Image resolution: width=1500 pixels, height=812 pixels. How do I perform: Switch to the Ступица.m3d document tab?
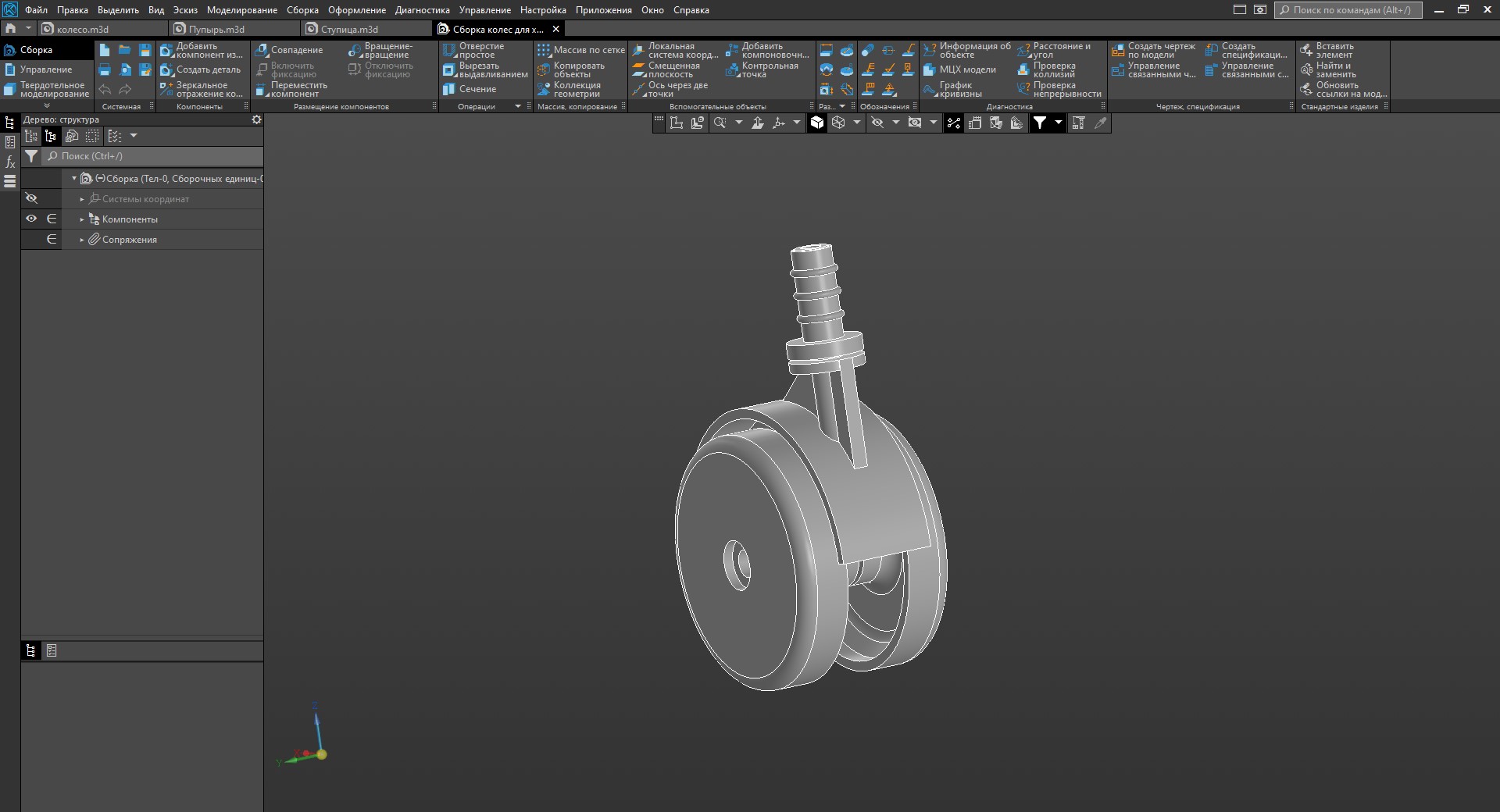[x=349, y=29]
